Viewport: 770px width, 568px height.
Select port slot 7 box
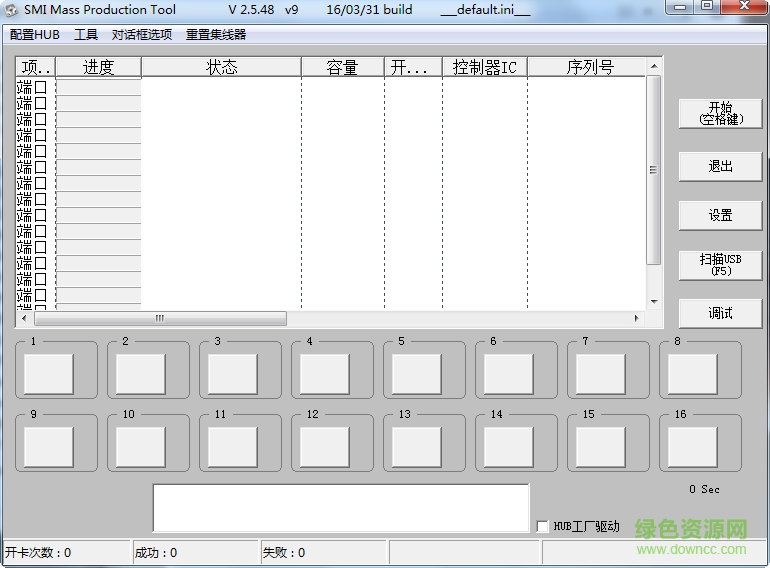coord(601,374)
